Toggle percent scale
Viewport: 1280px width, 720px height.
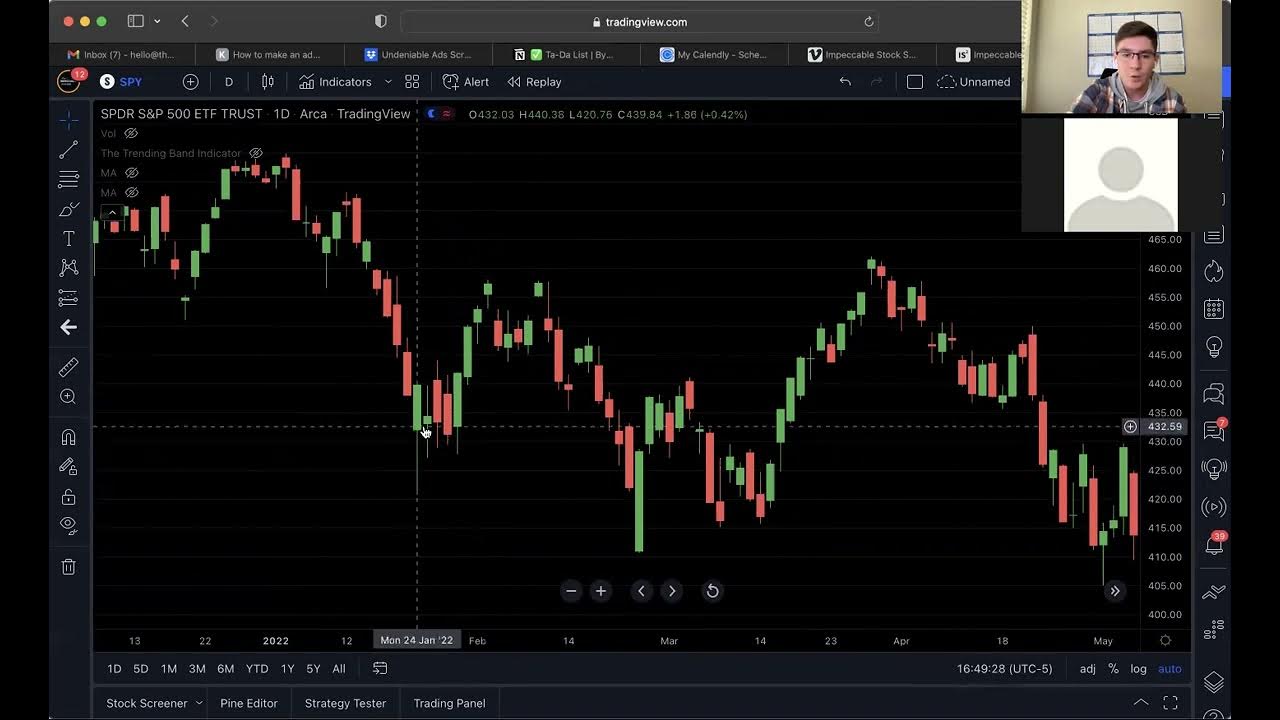point(1113,669)
